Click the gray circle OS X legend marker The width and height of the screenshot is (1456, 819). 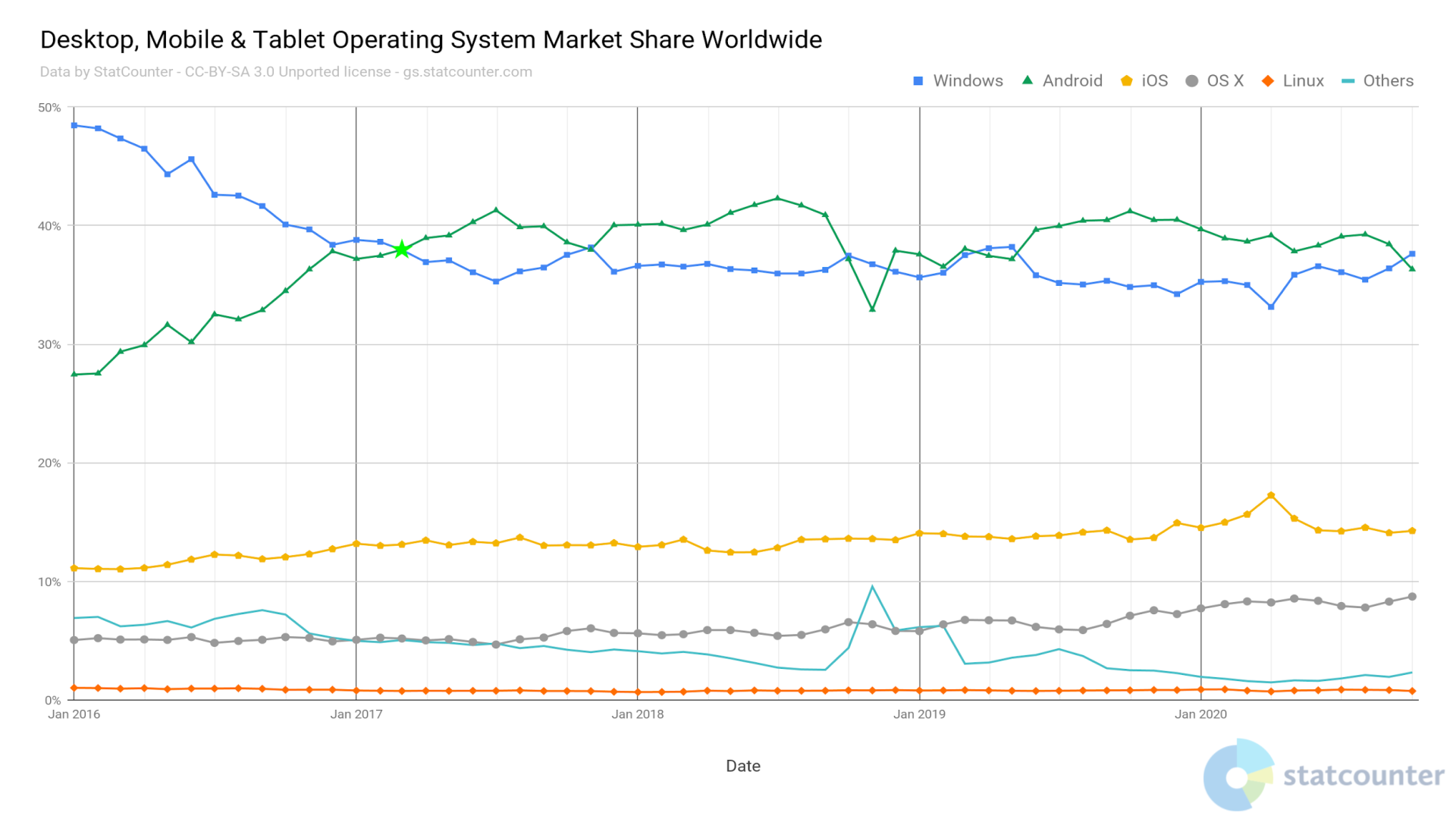[x=1192, y=80]
